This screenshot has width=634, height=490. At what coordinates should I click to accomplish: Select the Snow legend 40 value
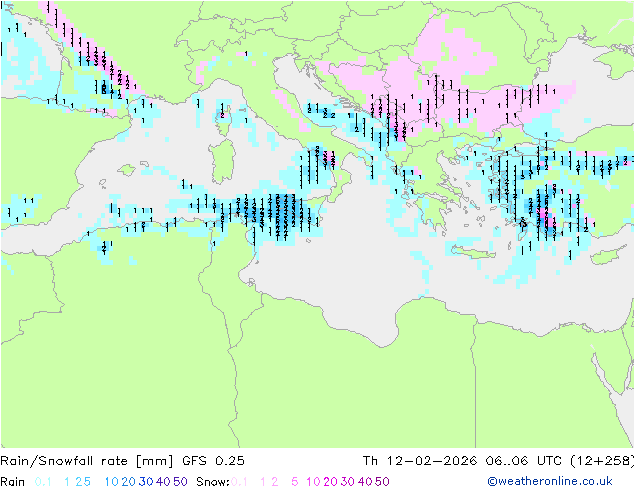(x=365, y=482)
